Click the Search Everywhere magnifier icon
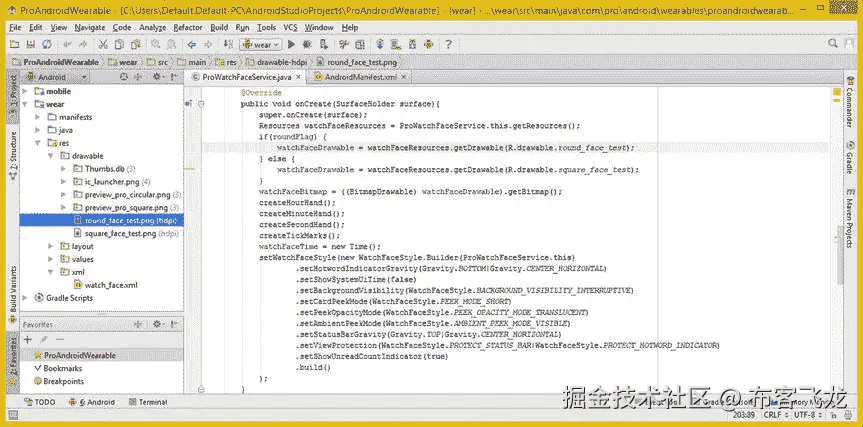 833,43
